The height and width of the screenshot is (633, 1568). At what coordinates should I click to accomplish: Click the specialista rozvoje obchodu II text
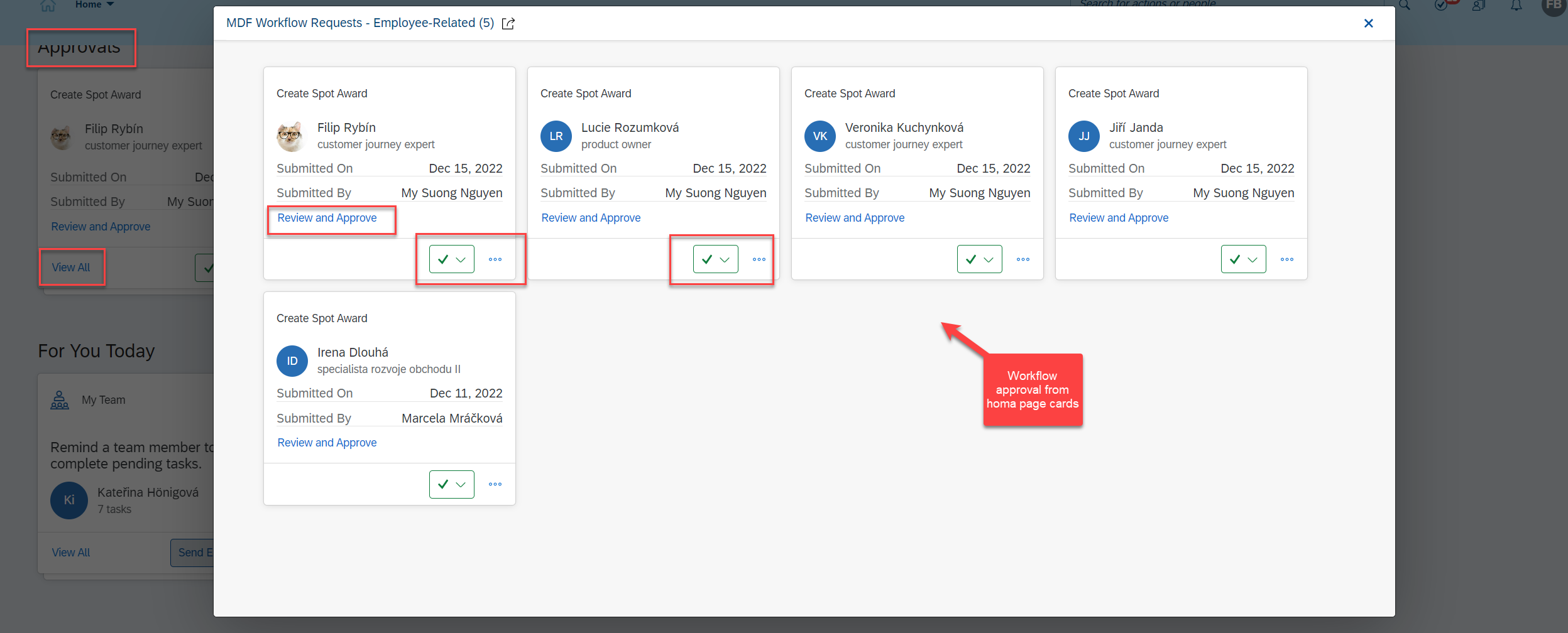(x=389, y=369)
